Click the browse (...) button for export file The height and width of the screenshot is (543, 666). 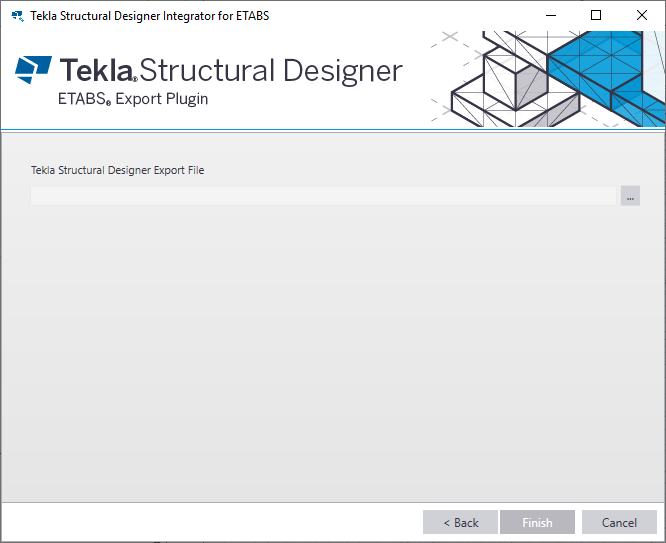pos(630,196)
